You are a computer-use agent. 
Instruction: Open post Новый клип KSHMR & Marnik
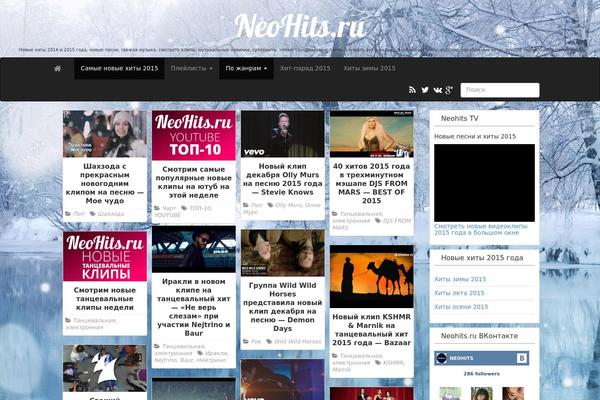pyautogui.click(x=372, y=330)
